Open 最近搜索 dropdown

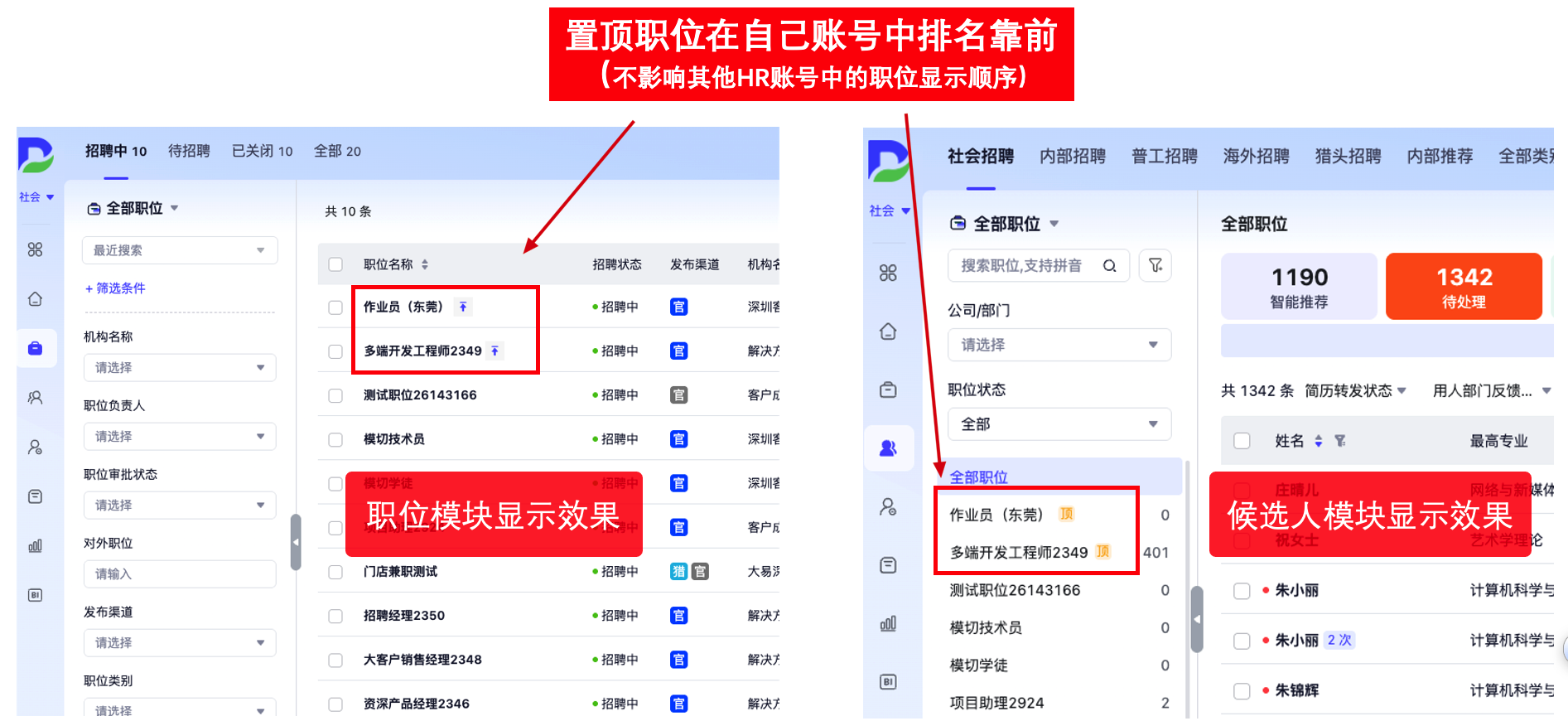(x=180, y=250)
